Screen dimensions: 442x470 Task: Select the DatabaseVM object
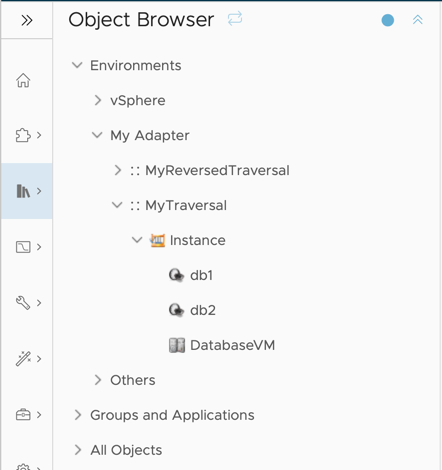232,345
